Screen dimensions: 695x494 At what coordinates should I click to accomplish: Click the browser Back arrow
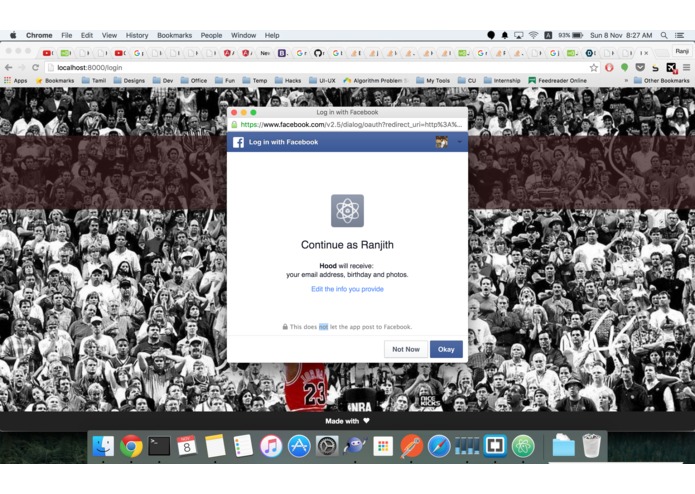pos(8,67)
